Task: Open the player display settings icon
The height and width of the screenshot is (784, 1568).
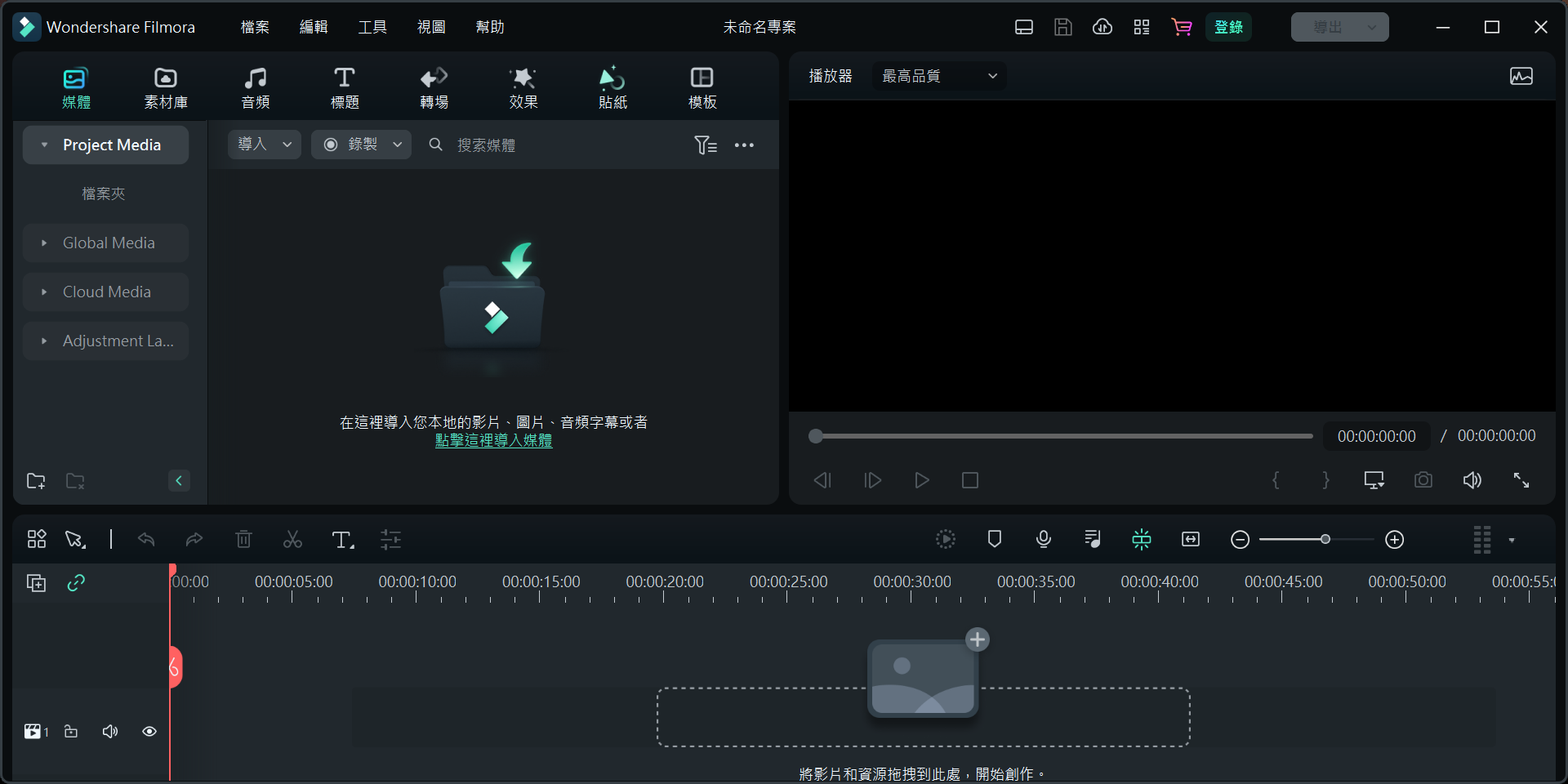Action: [x=1374, y=480]
